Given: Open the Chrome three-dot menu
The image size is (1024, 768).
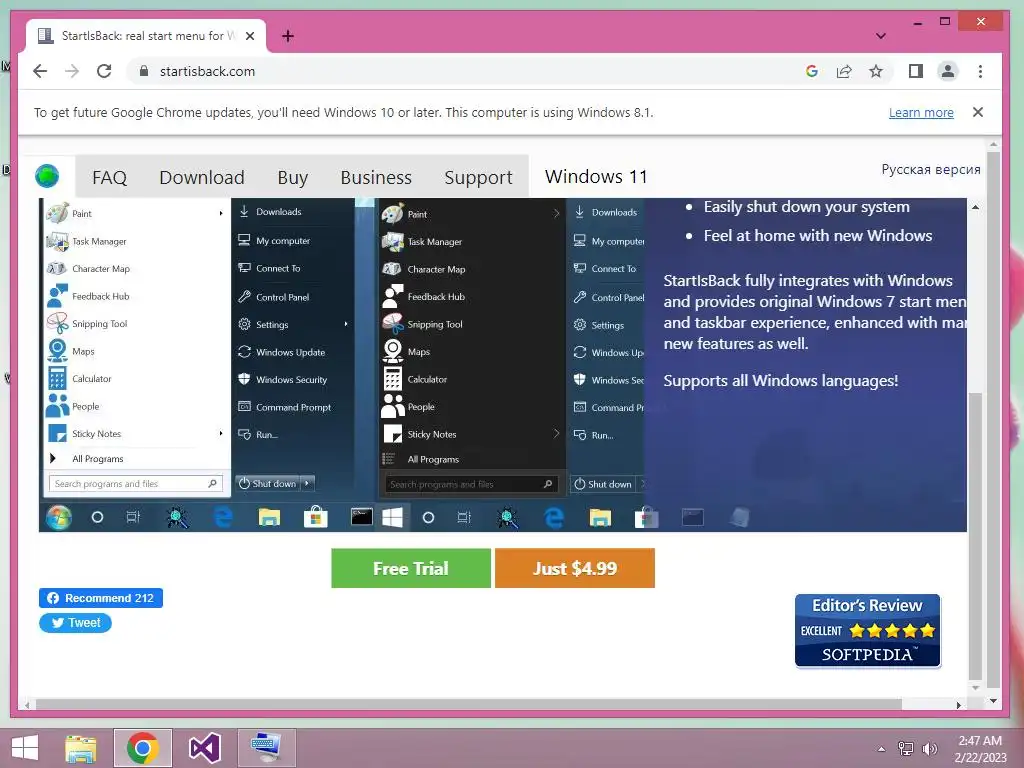Looking at the screenshot, I should (x=980, y=71).
